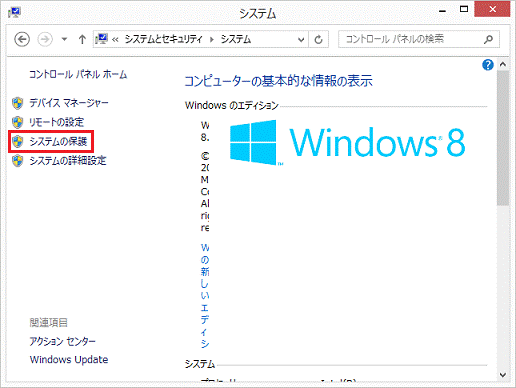Image resolution: width=516 pixels, height=388 pixels.
Task: Maximize the システム window
Action: 464,10
